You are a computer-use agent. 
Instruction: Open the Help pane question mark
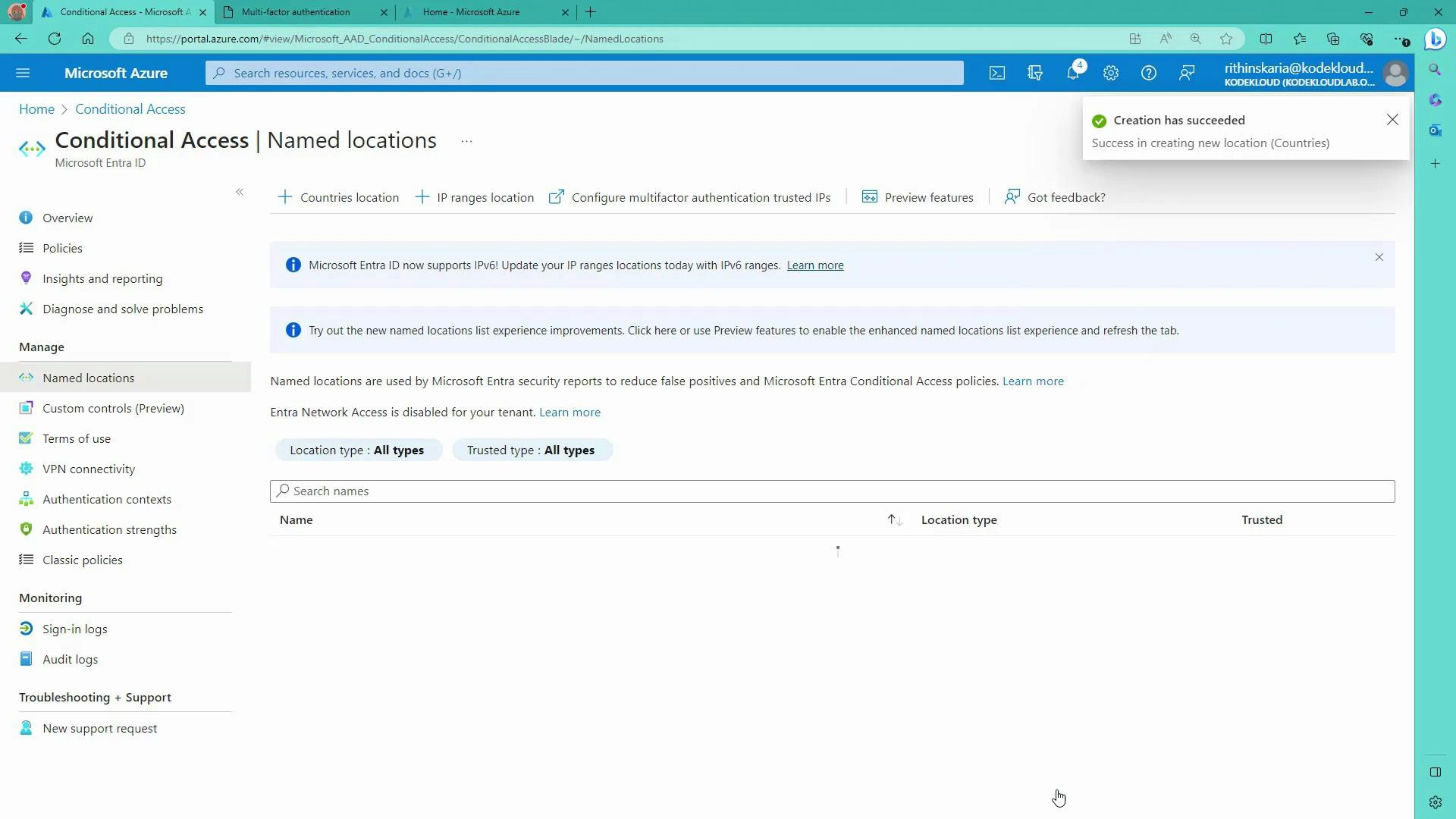pos(1148,73)
